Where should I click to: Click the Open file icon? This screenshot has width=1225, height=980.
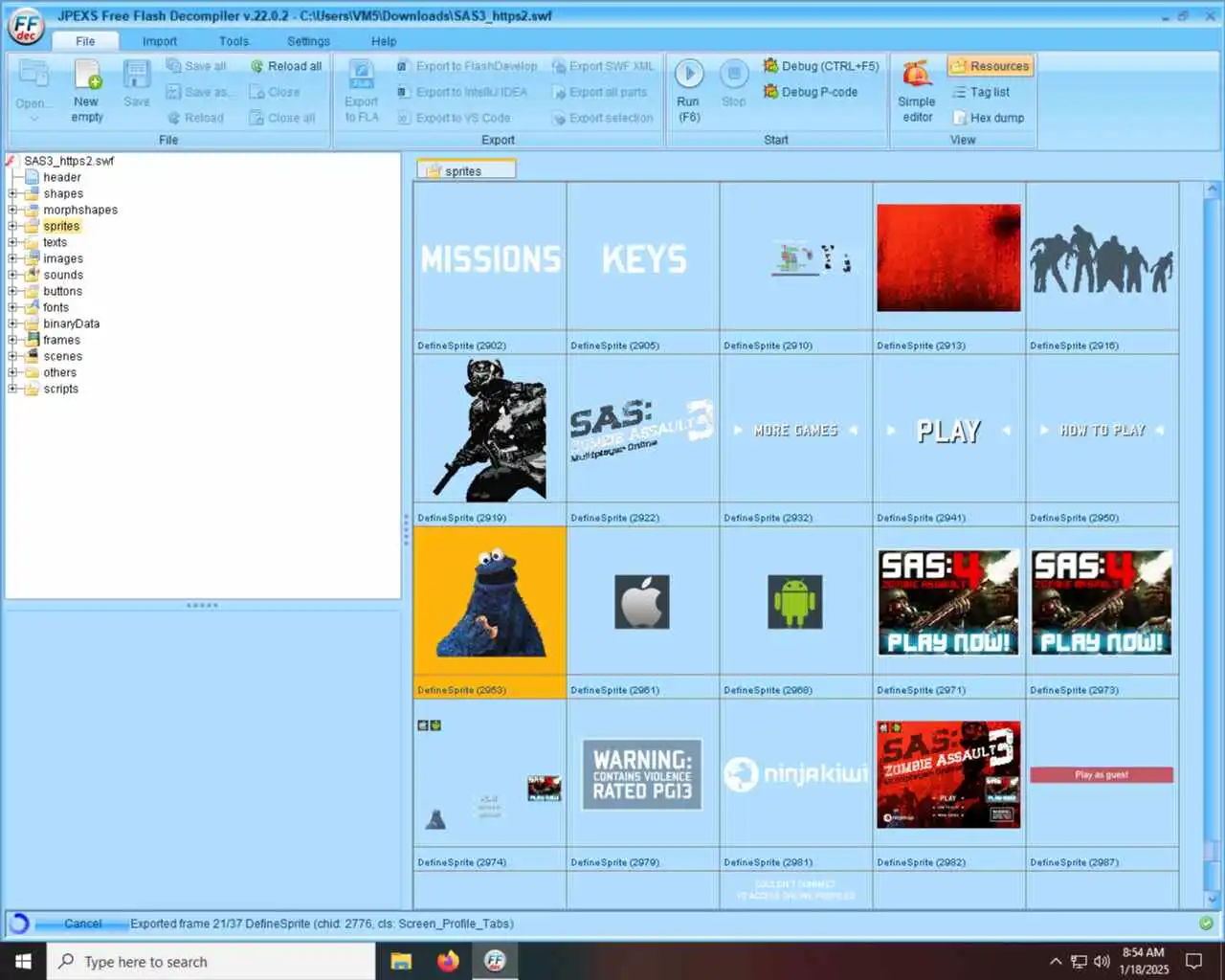coord(33,75)
